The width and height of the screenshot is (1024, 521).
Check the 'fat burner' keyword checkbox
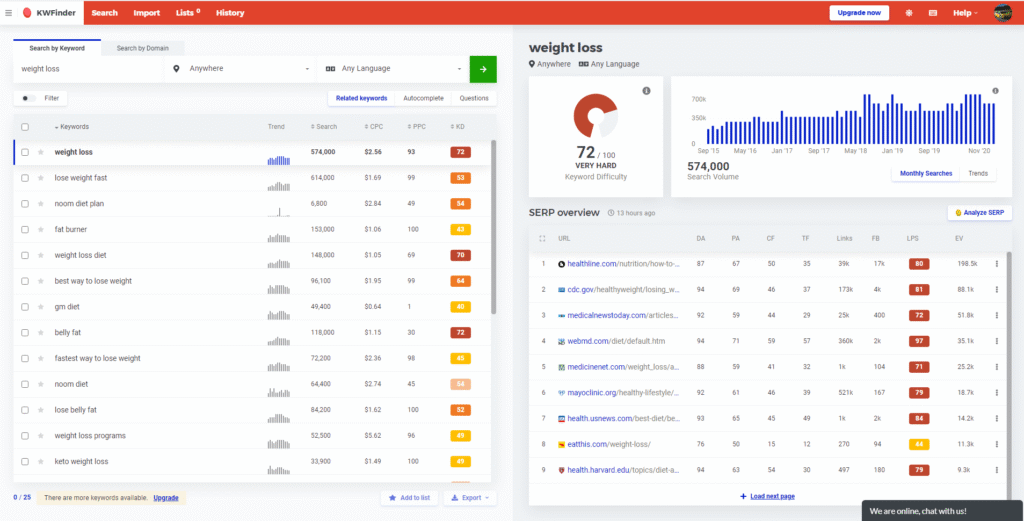(25, 230)
